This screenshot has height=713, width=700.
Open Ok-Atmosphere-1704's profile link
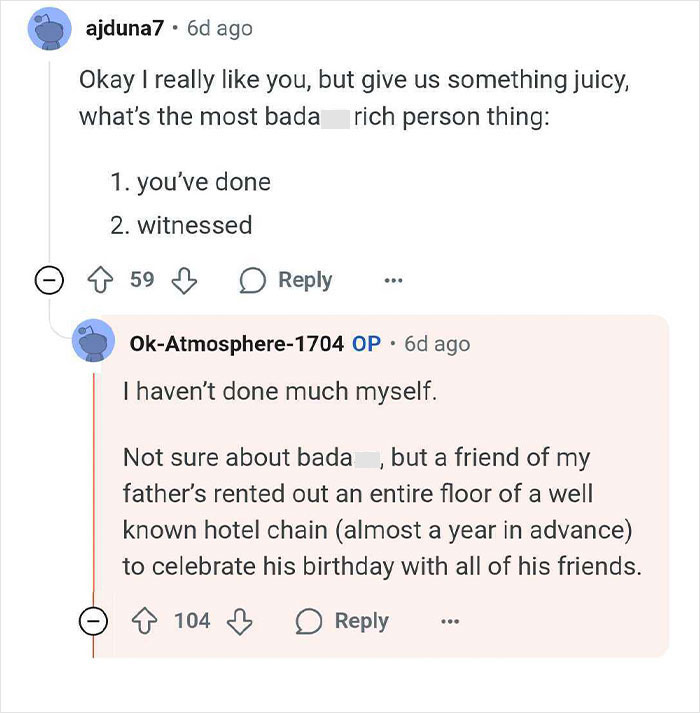pyautogui.click(x=236, y=343)
